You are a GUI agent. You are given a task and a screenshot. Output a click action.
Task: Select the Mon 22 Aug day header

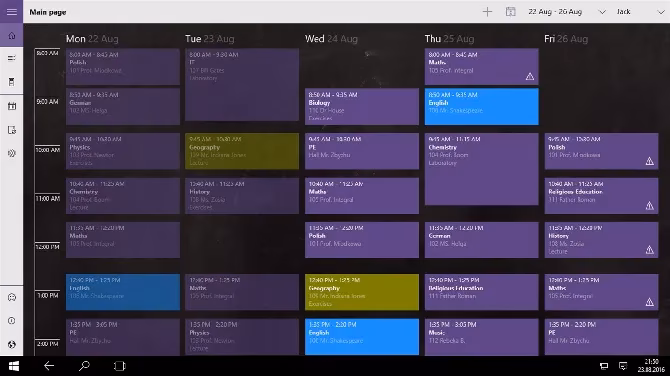pyautogui.click(x=92, y=39)
